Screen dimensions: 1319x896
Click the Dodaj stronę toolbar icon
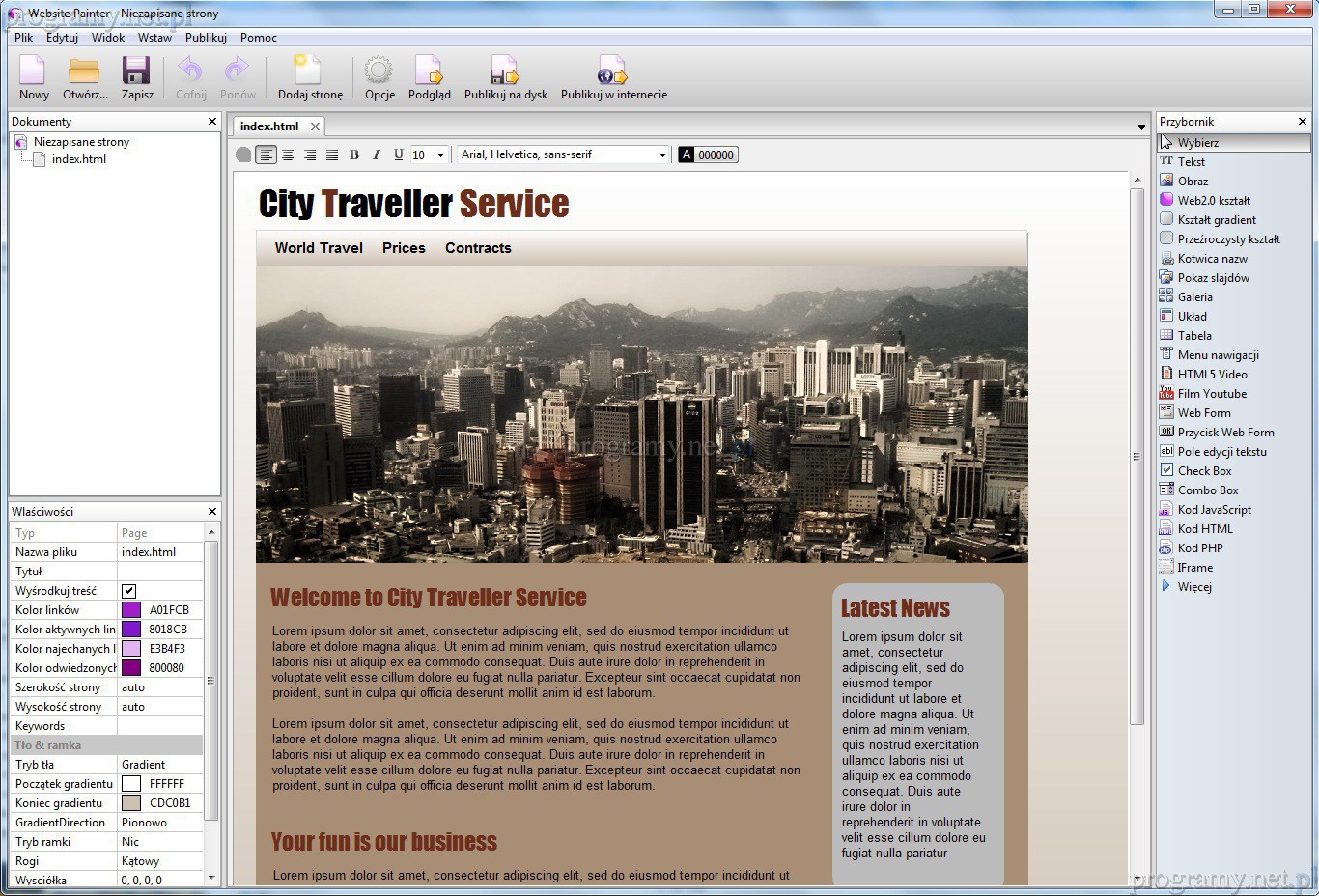point(309,72)
